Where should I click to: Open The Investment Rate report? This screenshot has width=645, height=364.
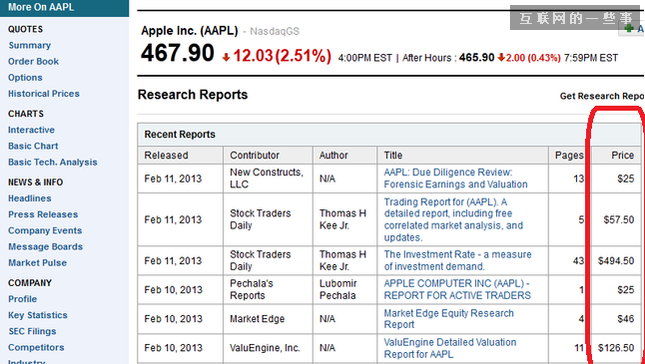coord(457,260)
